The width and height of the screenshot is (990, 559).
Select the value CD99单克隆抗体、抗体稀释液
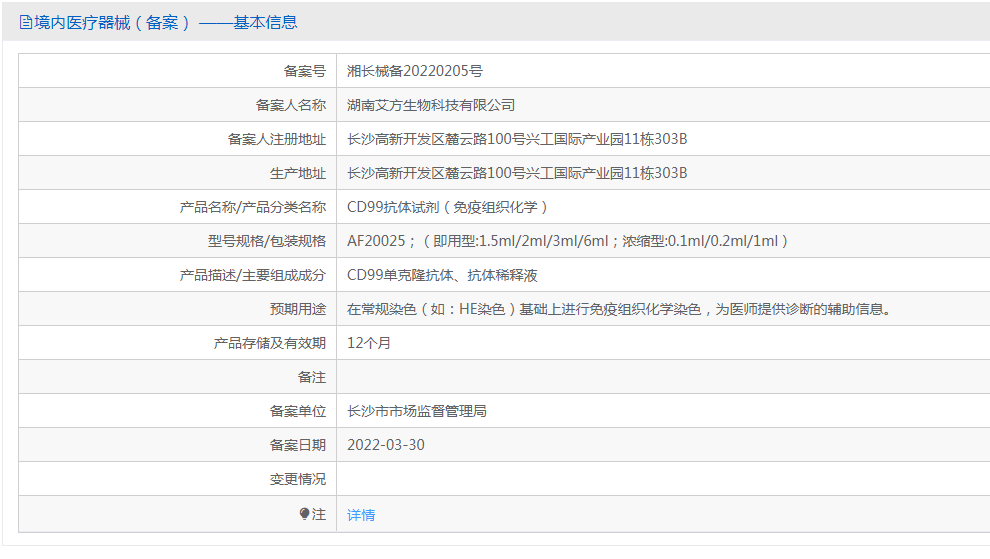click(x=443, y=275)
